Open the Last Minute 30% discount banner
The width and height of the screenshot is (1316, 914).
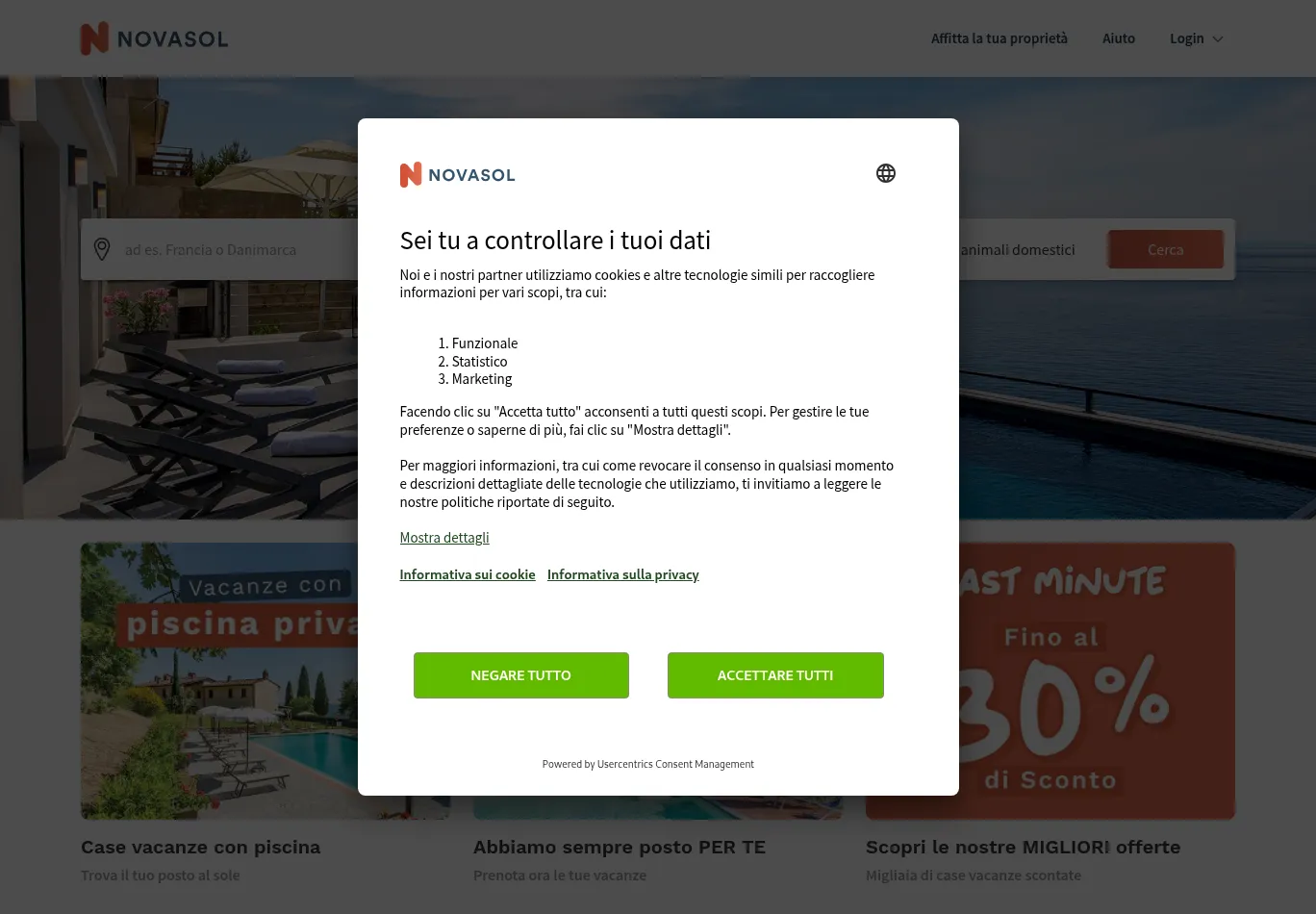[1097, 681]
